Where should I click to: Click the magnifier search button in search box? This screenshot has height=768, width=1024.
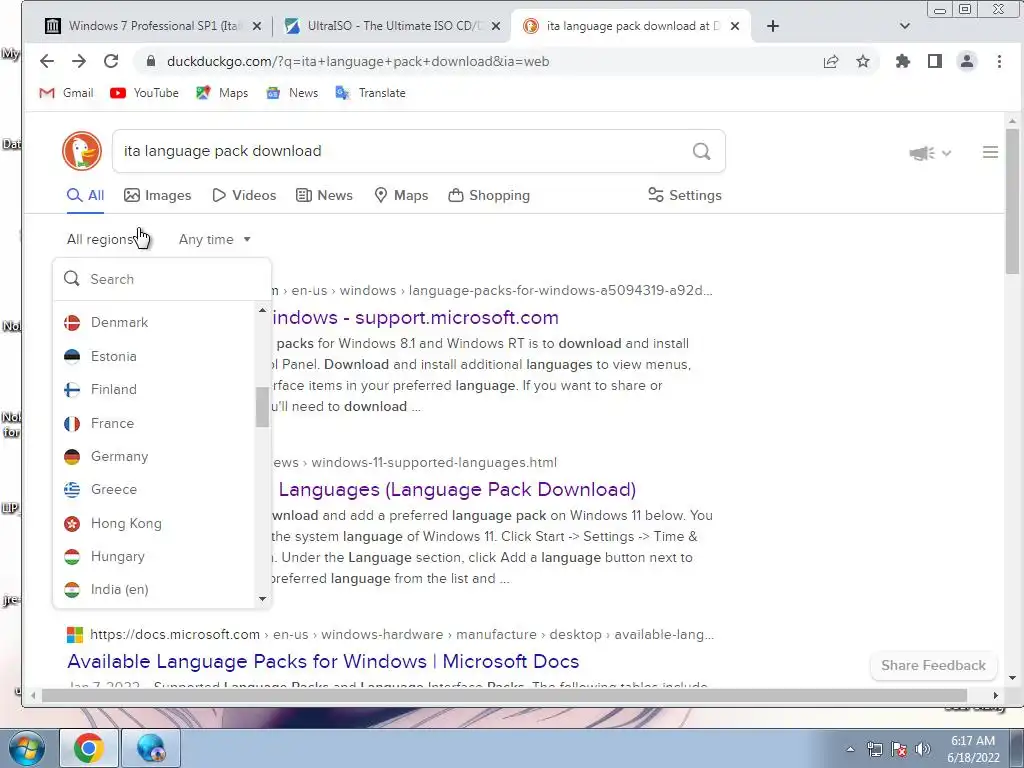point(701,151)
